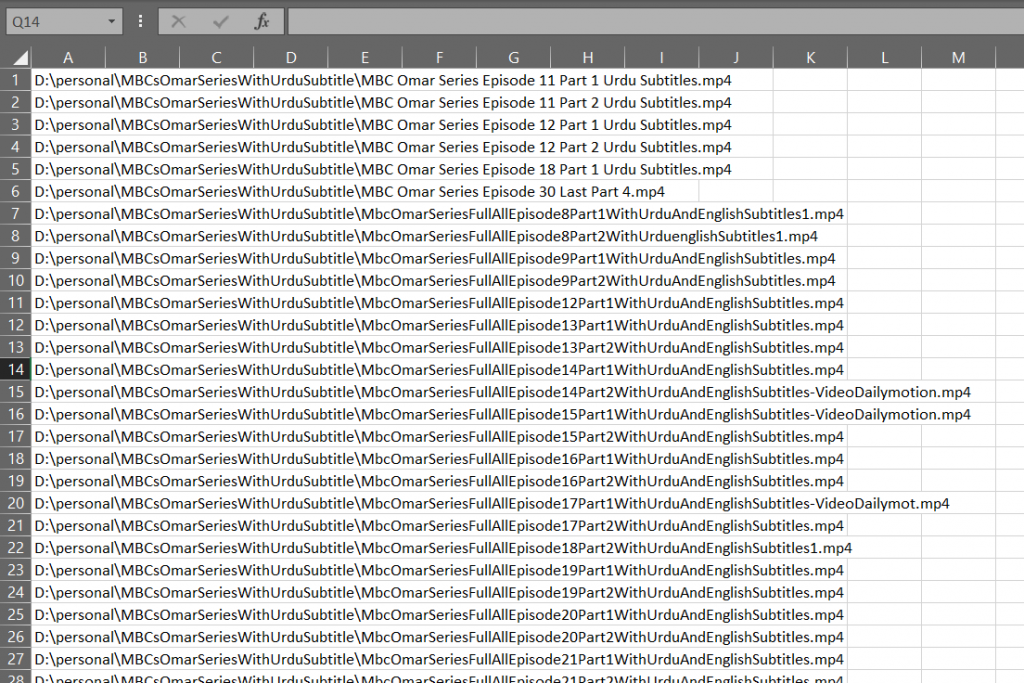
Task: Click the Select All corner triangle
Action: click(20, 57)
